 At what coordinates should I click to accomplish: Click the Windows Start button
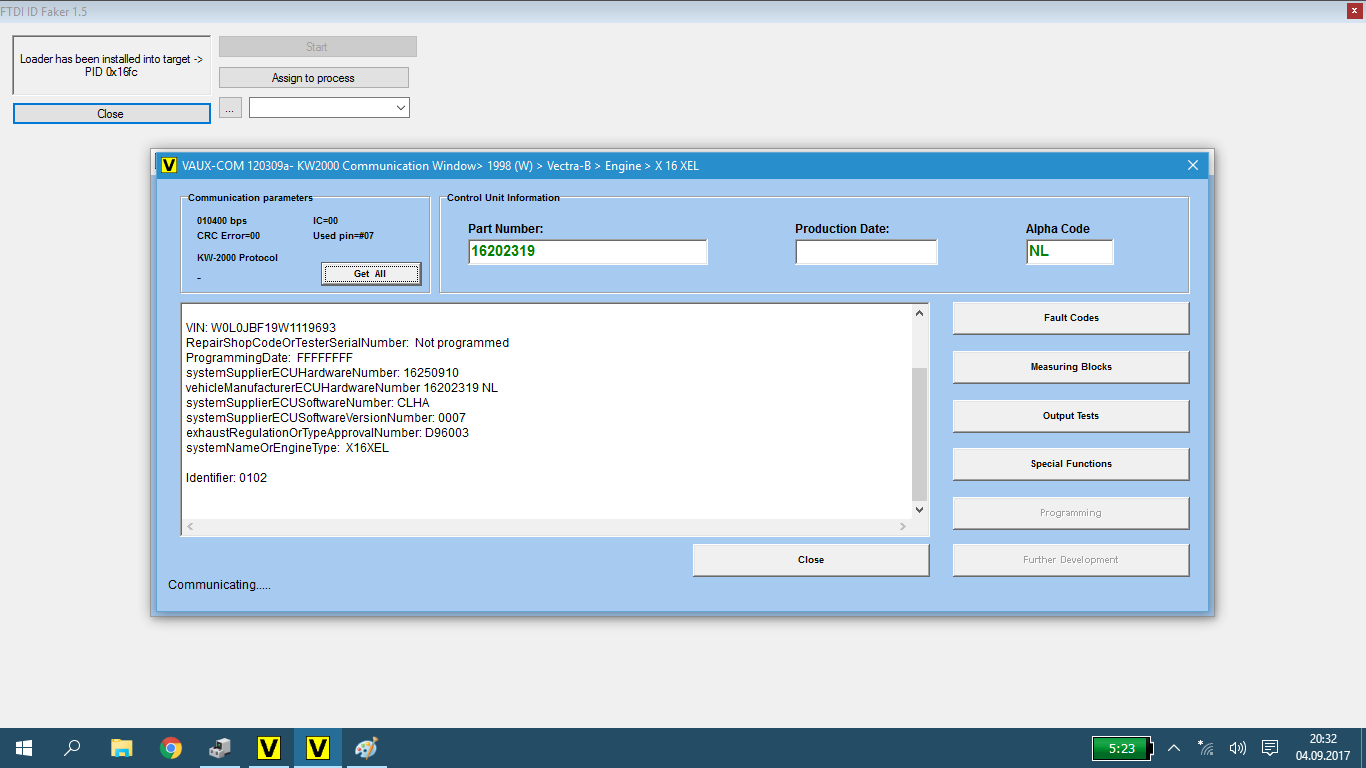pyautogui.click(x=23, y=748)
